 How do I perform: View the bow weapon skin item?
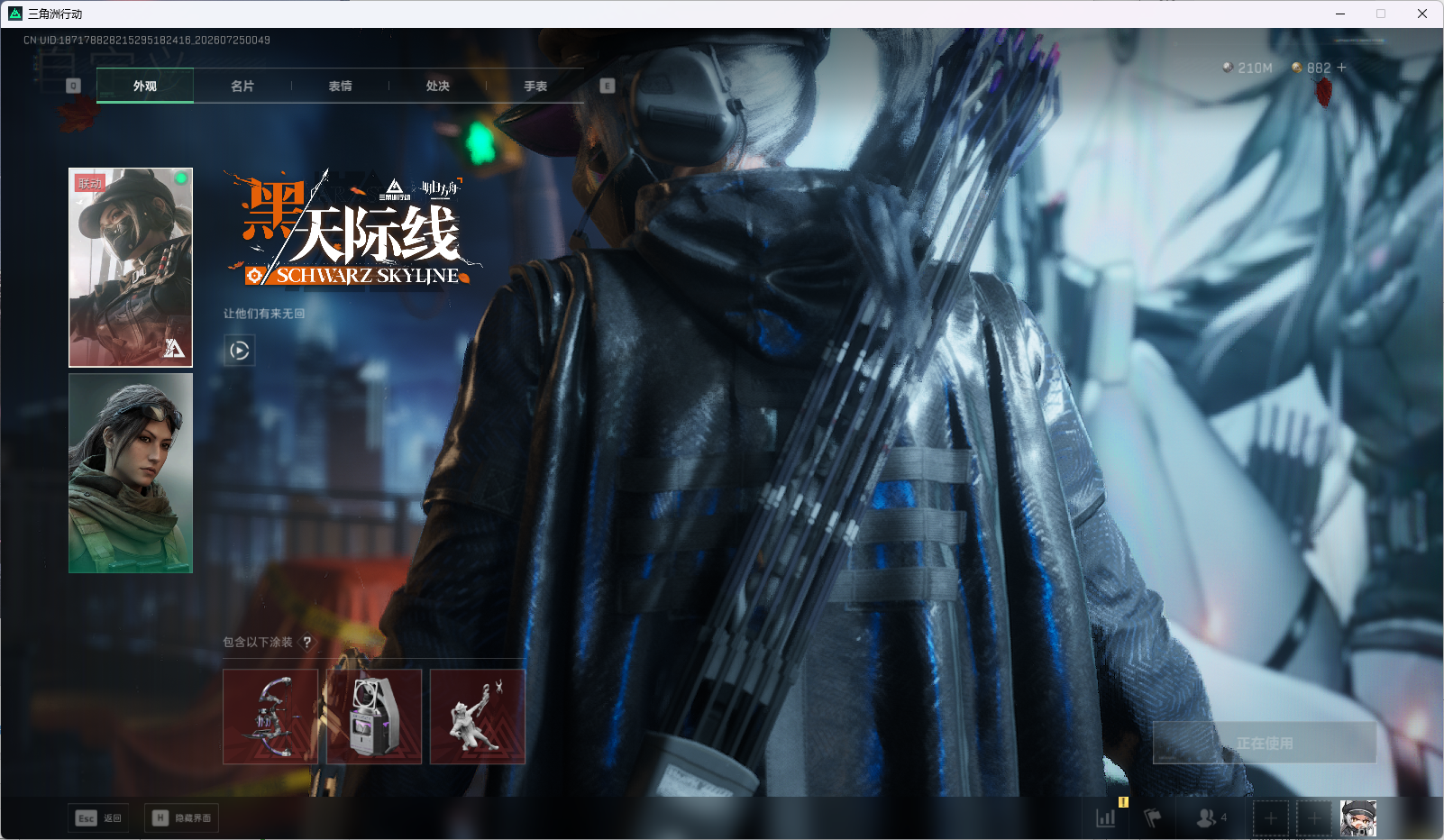point(270,717)
